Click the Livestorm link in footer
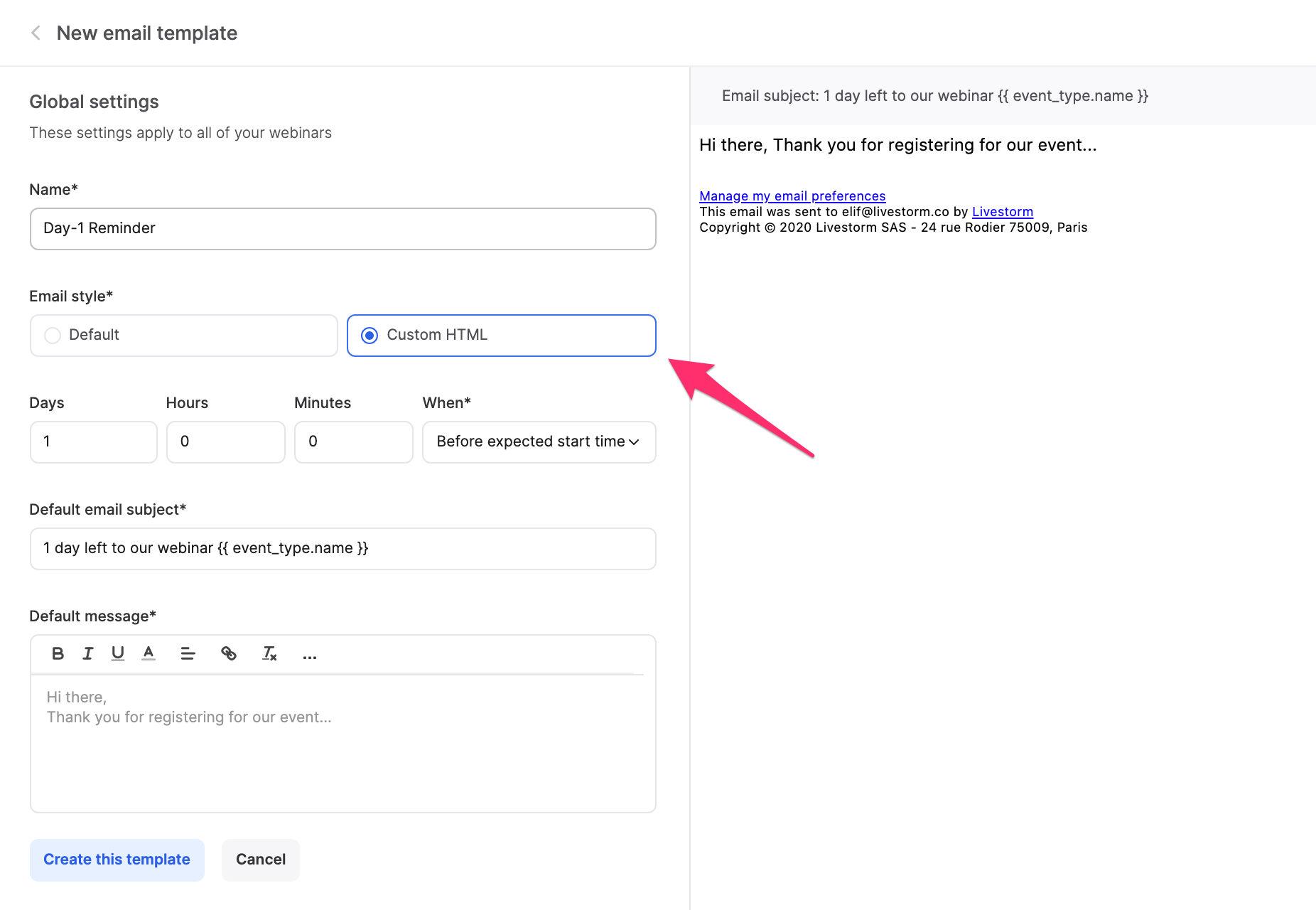Screen dimensions: 1316x910 click(x=1002, y=211)
